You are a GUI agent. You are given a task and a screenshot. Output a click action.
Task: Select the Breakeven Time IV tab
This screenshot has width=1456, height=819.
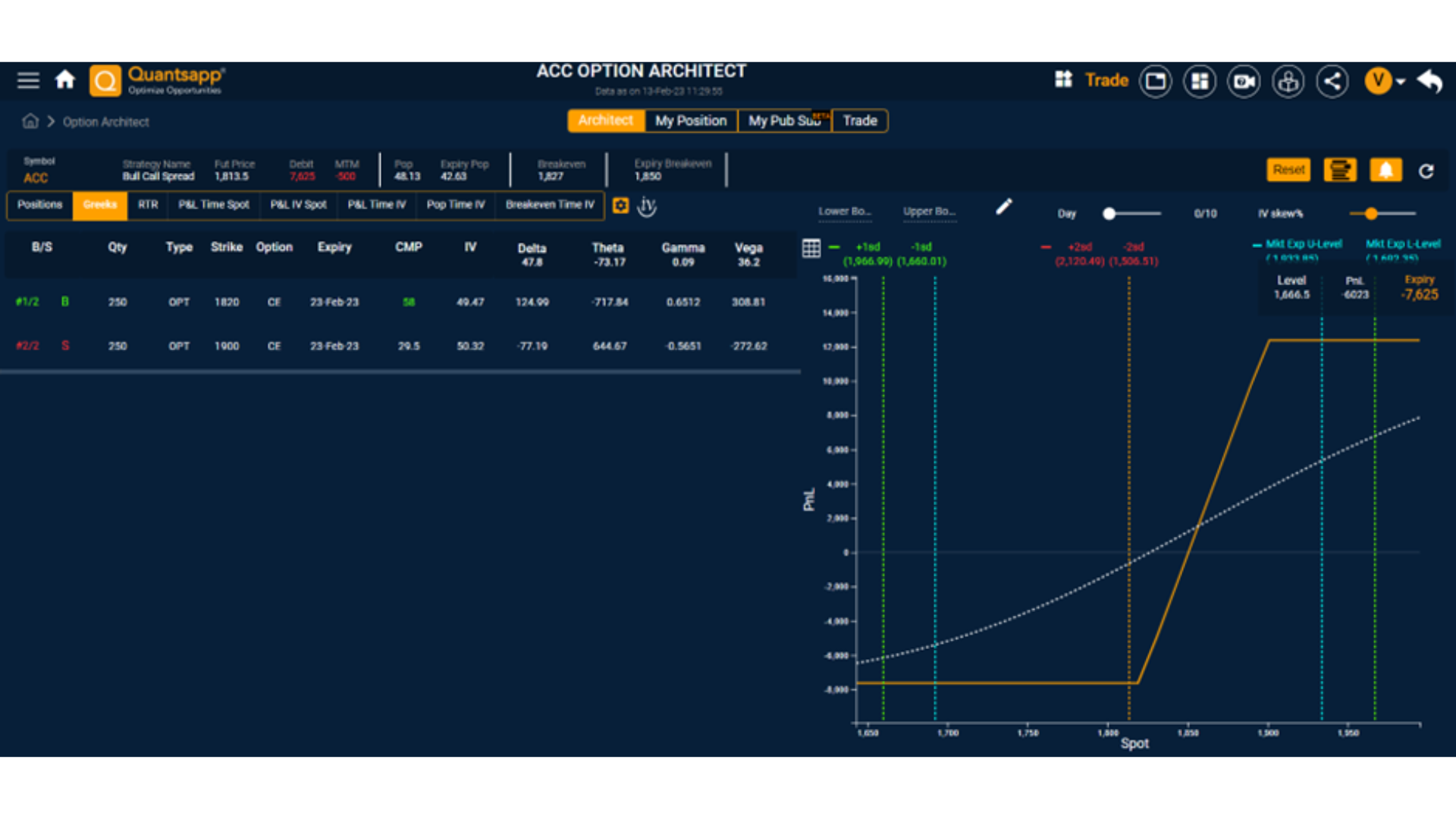pos(550,205)
